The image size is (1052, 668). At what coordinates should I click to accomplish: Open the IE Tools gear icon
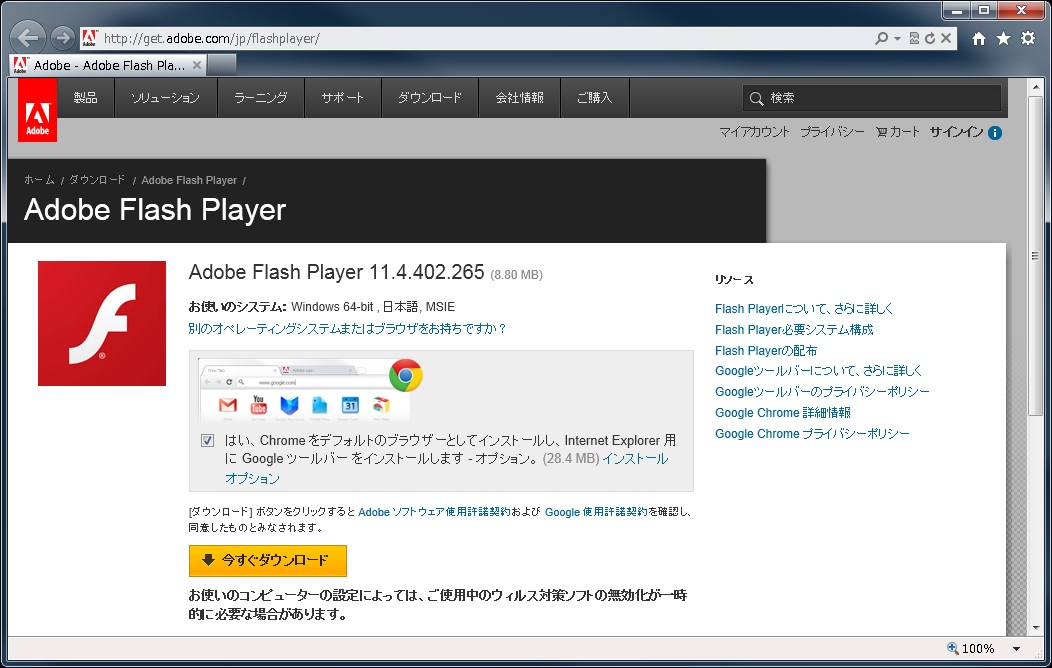coord(1027,38)
